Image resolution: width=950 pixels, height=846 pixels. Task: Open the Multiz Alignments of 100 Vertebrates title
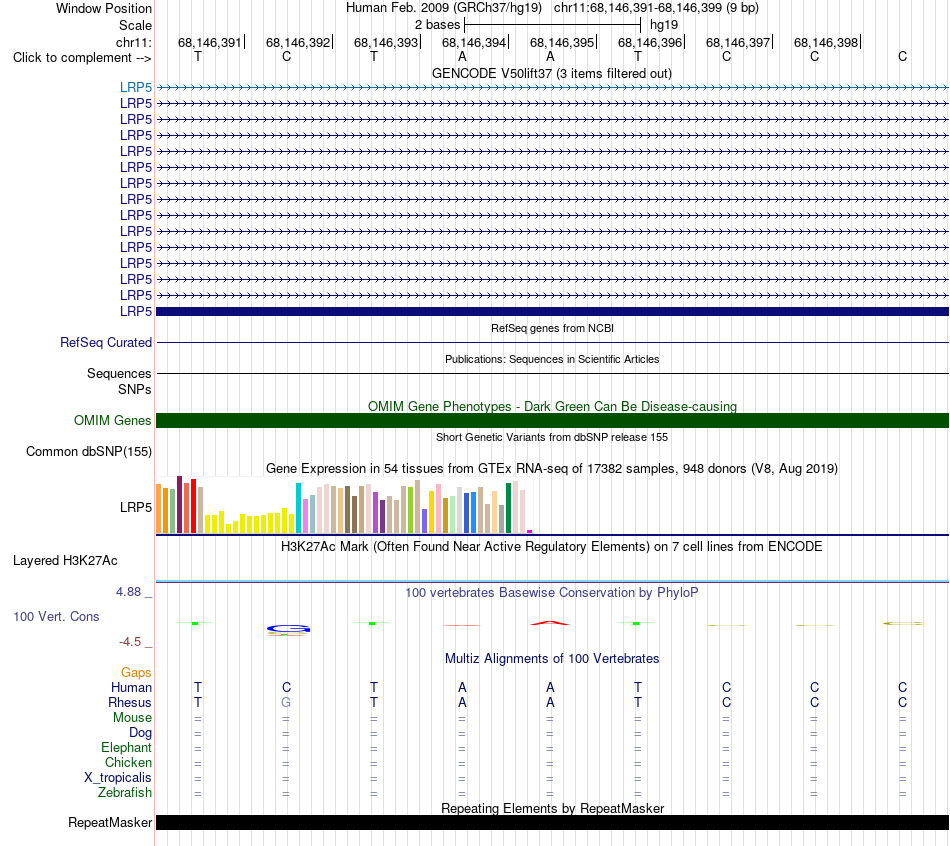point(552,658)
